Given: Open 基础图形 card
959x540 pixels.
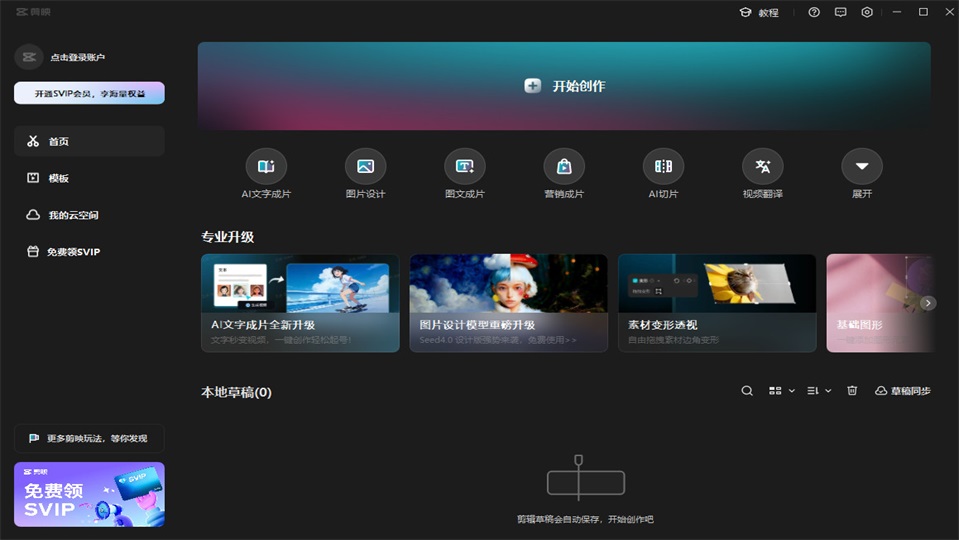Looking at the screenshot, I should click(x=879, y=303).
